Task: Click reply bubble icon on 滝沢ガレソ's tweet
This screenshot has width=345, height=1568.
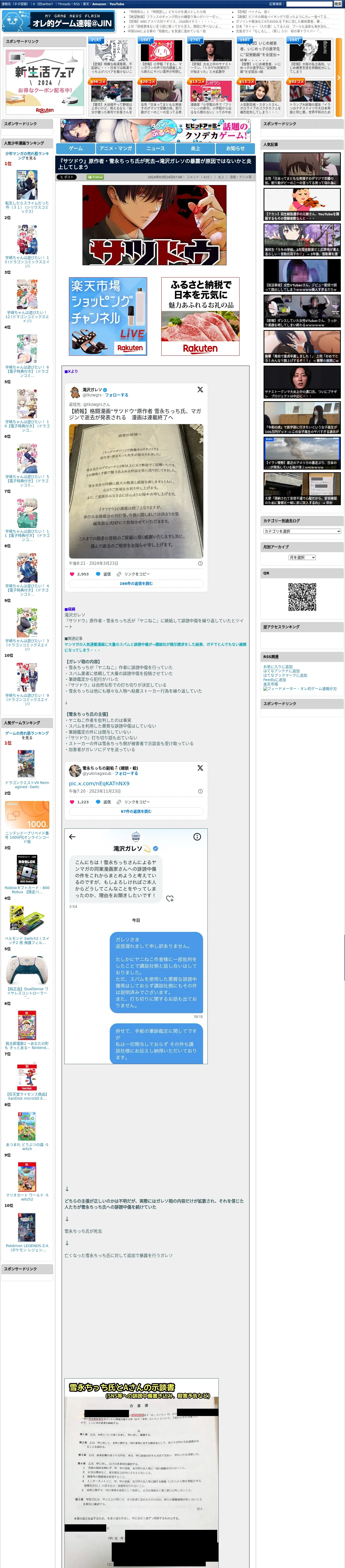Action: [x=98, y=574]
